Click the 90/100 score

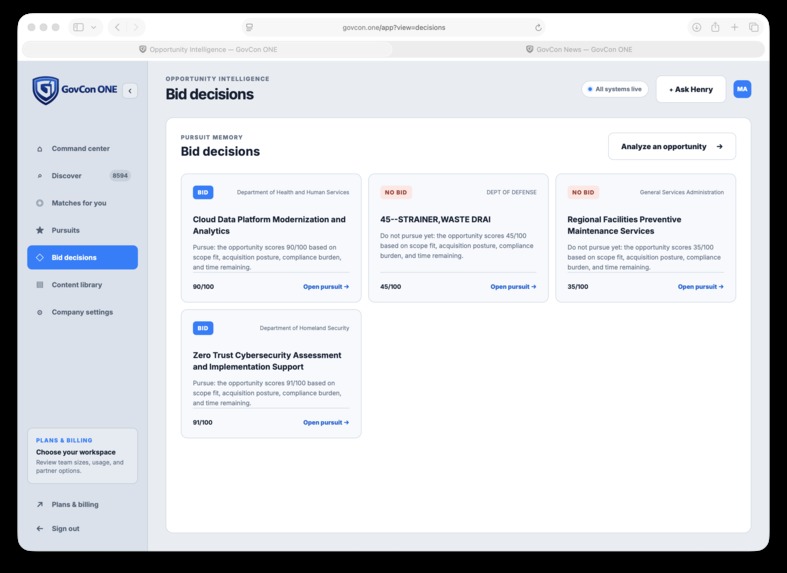[203, 286]
